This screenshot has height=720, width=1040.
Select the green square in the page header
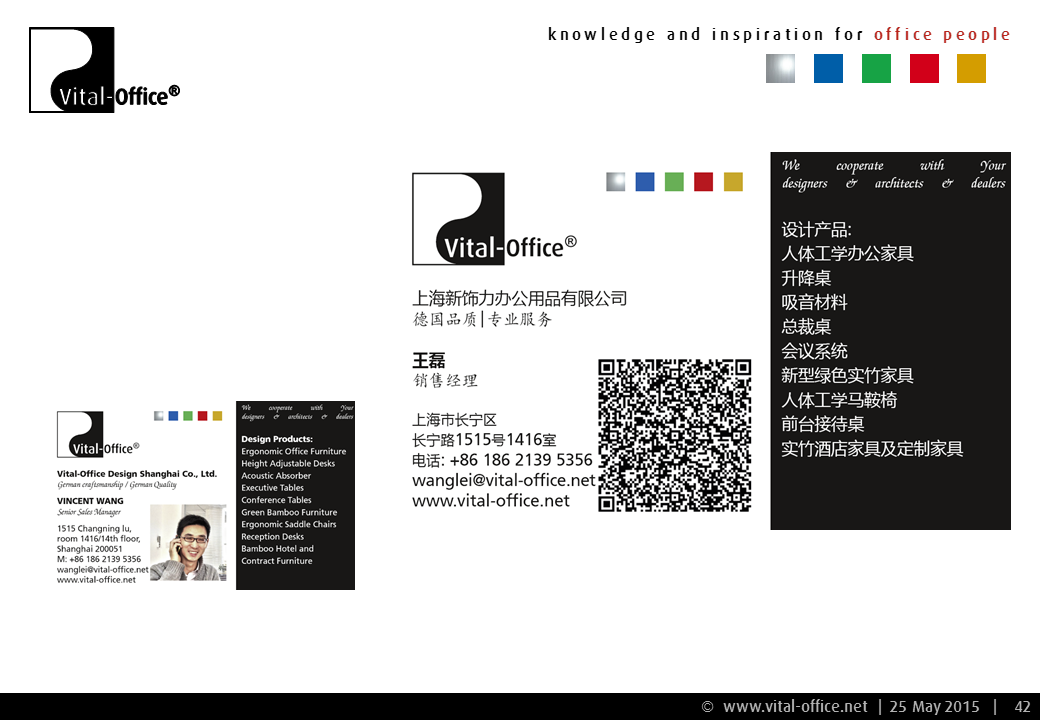pyautogui.click(x=876, y=68)
